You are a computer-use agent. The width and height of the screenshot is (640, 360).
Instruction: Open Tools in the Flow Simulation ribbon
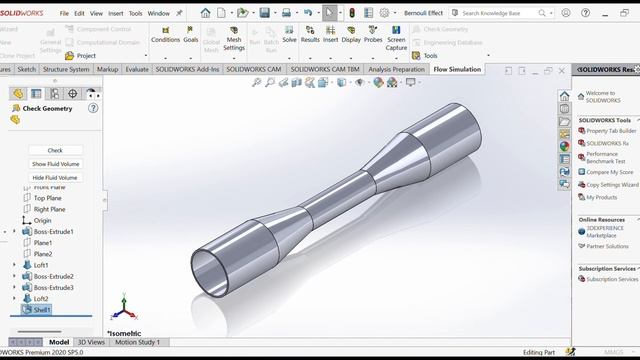[425, 56]
